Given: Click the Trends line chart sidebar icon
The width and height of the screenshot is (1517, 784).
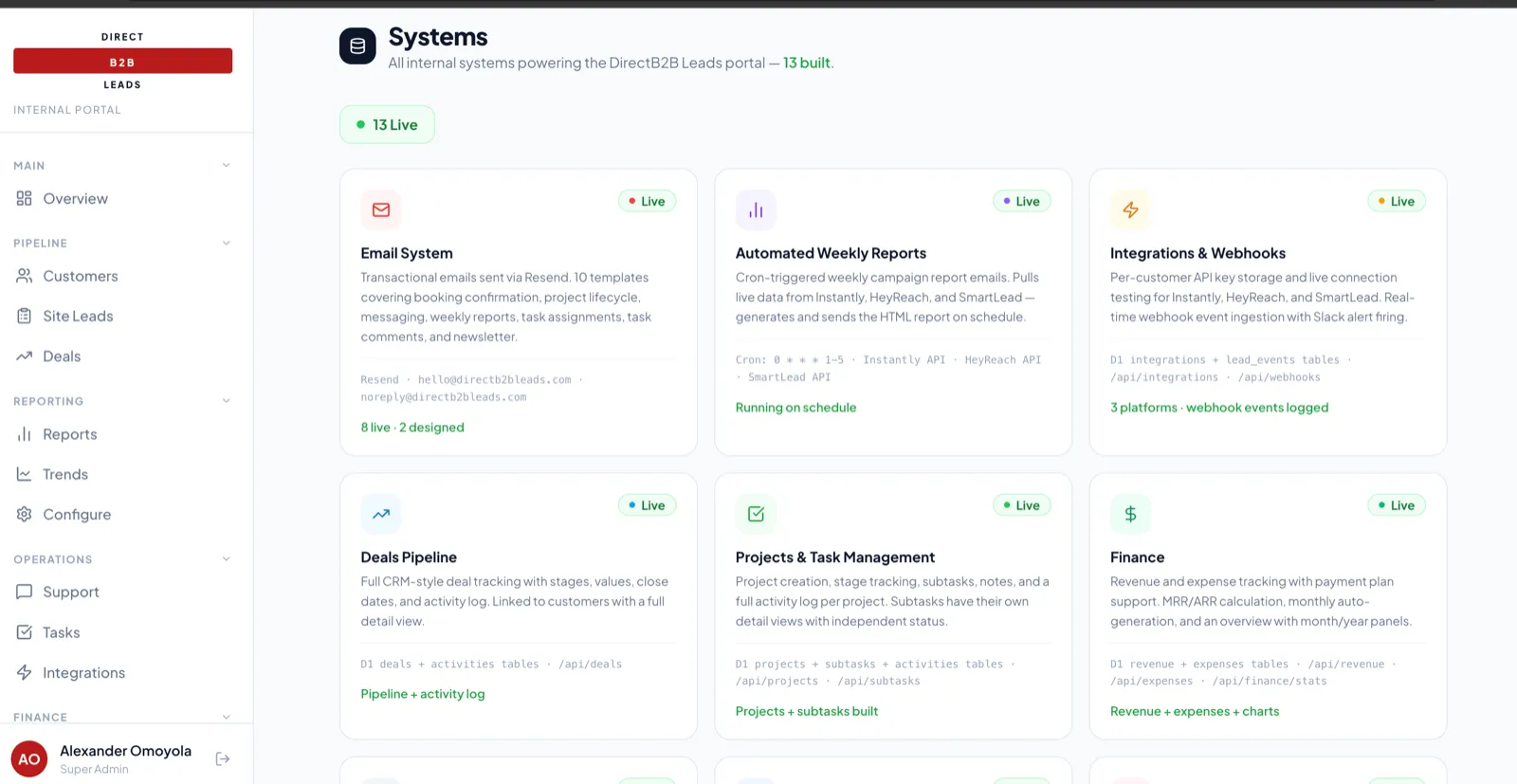Looking at the screenshot, I should (25, 474).
